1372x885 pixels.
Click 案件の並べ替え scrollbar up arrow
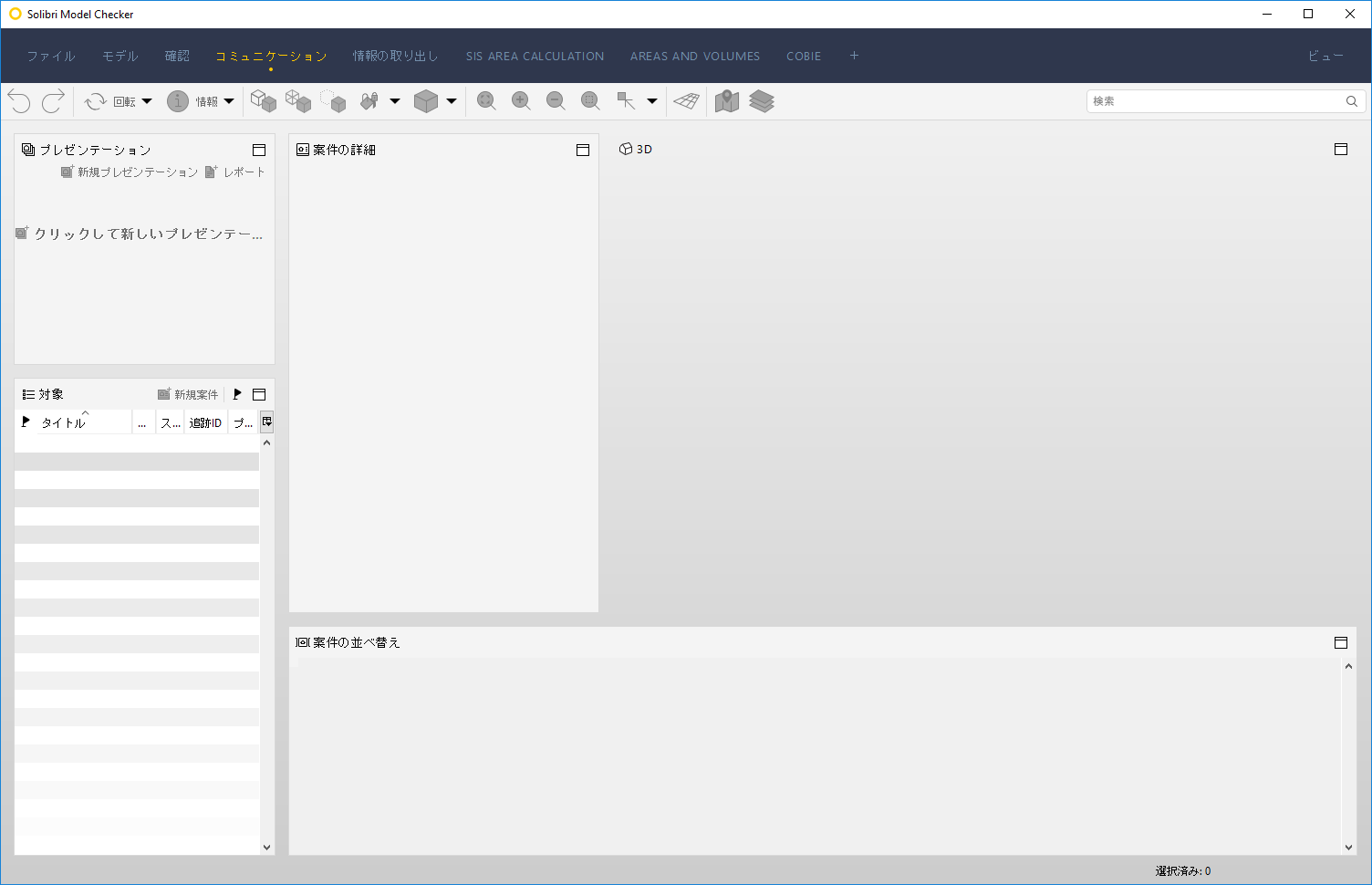point(1349,666)
